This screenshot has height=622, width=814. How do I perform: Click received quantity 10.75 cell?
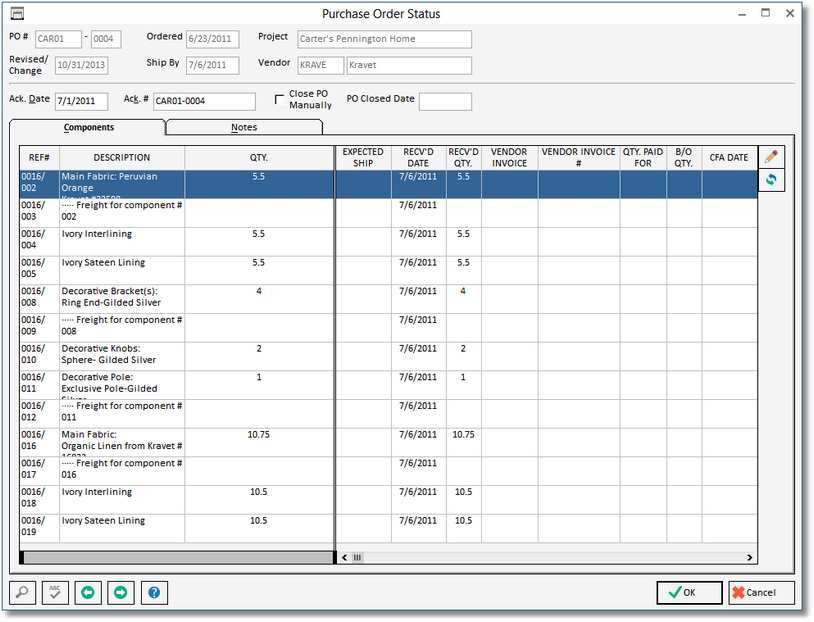pyautogui.click(x=464, y=442)
